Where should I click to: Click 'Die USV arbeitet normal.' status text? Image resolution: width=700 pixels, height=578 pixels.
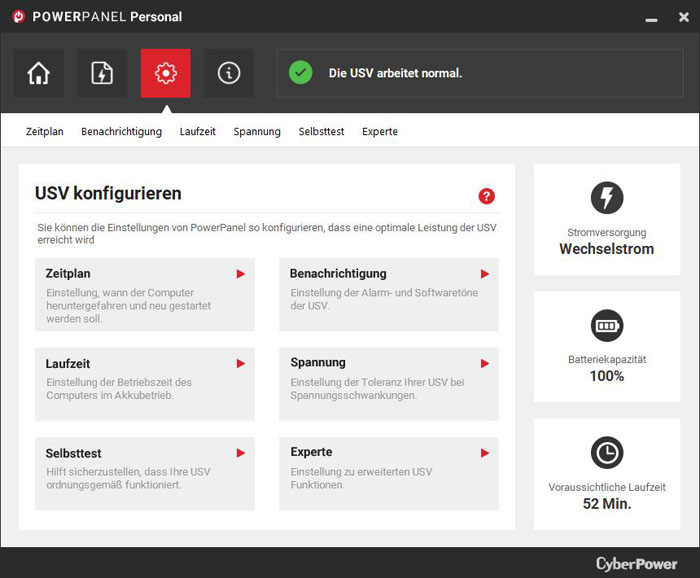tap(395, 73)
